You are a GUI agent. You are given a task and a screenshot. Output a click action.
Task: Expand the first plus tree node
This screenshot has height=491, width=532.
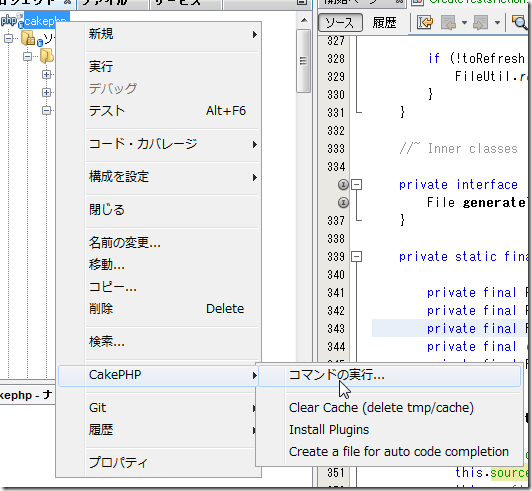click(46, 74)
